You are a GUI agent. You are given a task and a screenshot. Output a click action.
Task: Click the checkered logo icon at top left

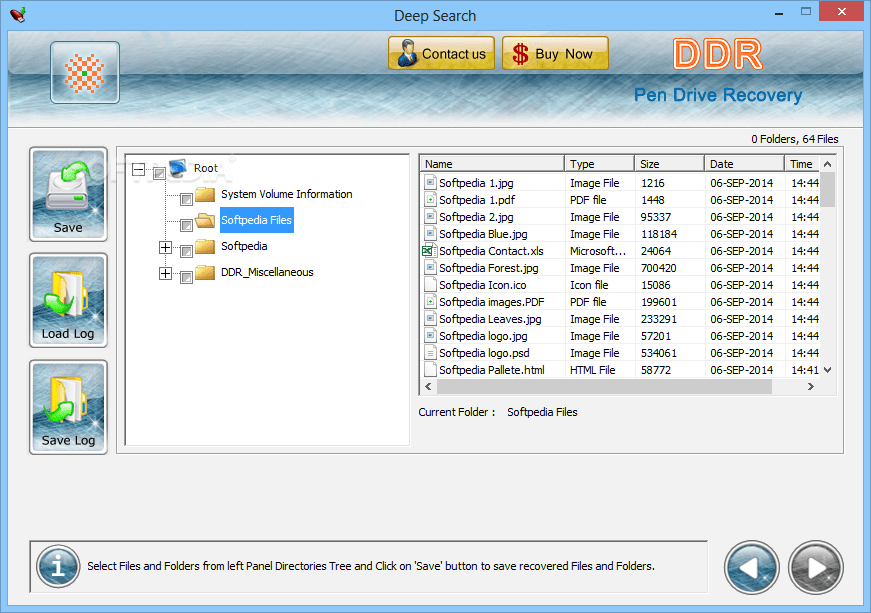(84, 72)
